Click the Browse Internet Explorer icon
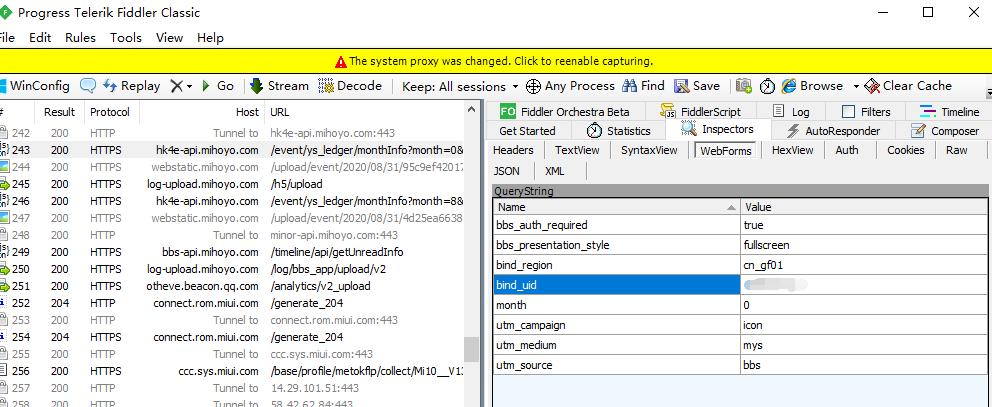The image size is (992, 407). pyautogui.click(x=789, y=86)
